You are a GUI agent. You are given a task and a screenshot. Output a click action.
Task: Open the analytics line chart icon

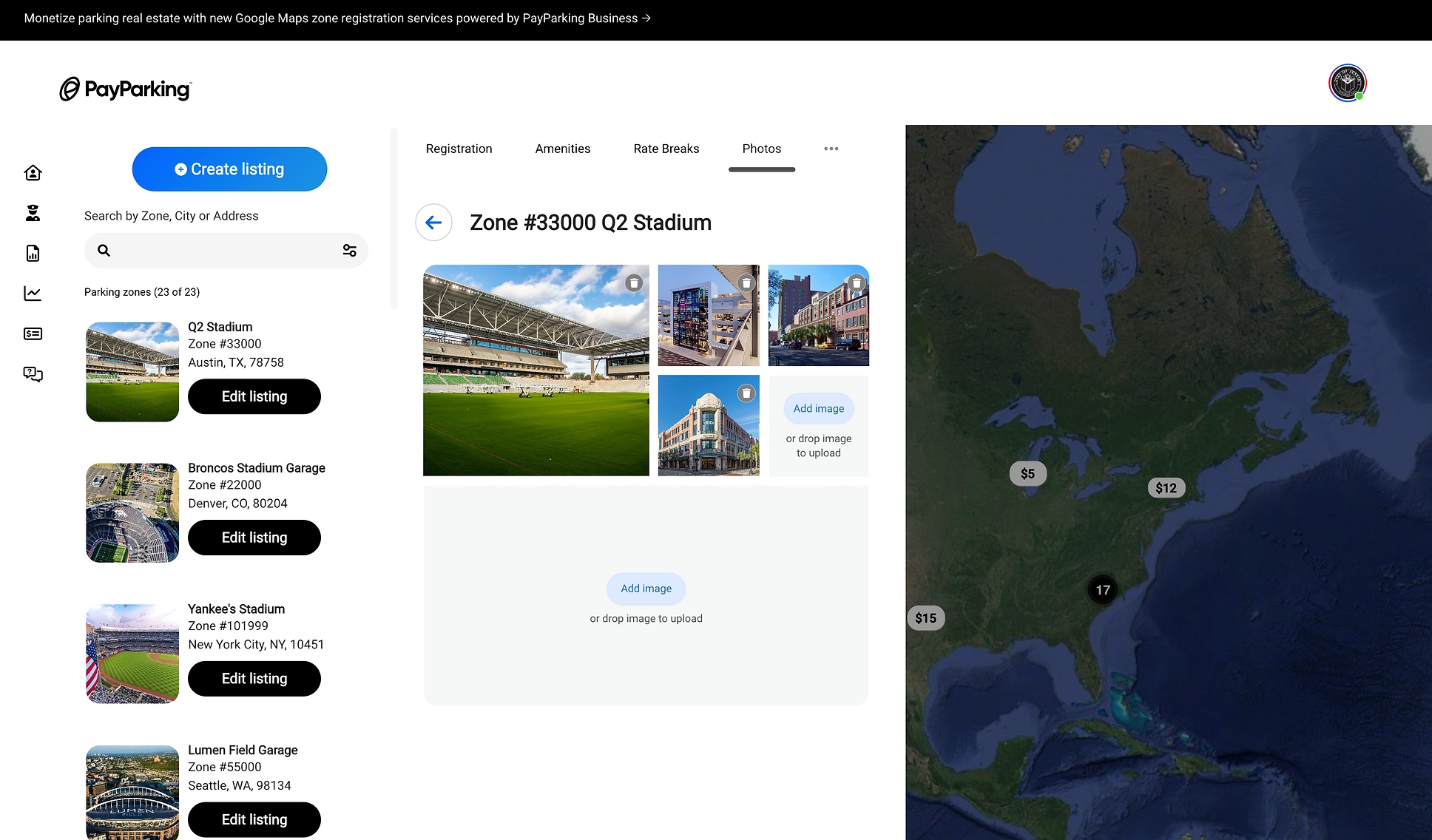tap(33, 294)
